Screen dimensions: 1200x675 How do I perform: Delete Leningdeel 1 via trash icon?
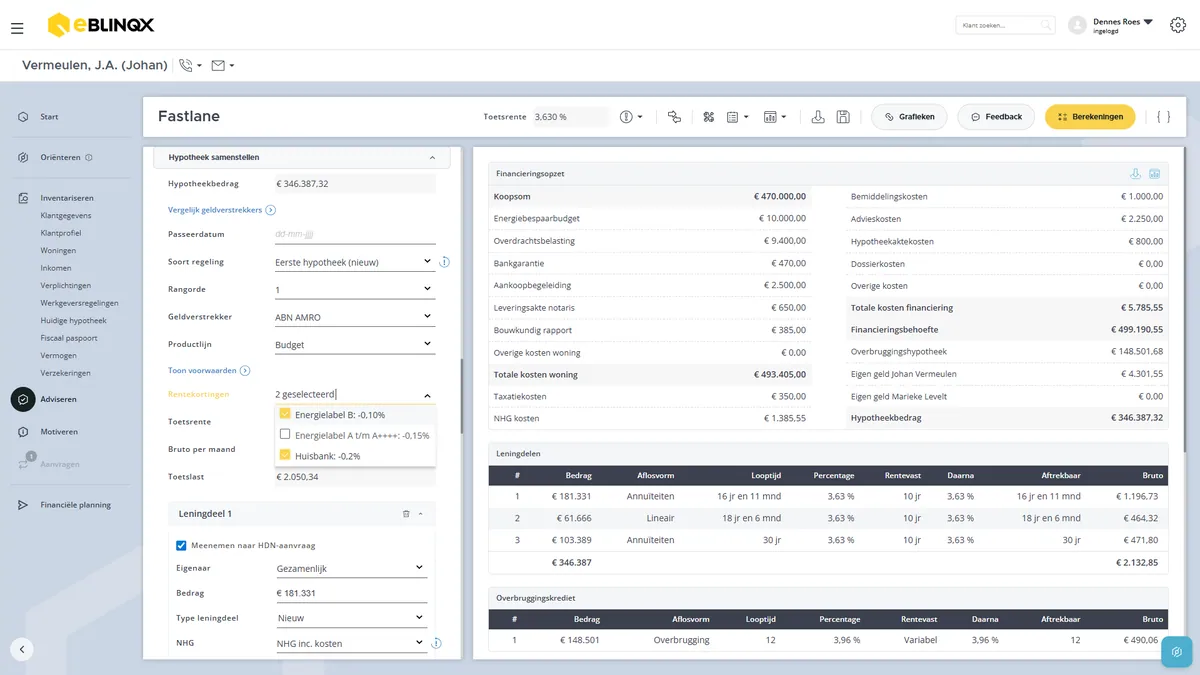point(406,513)
